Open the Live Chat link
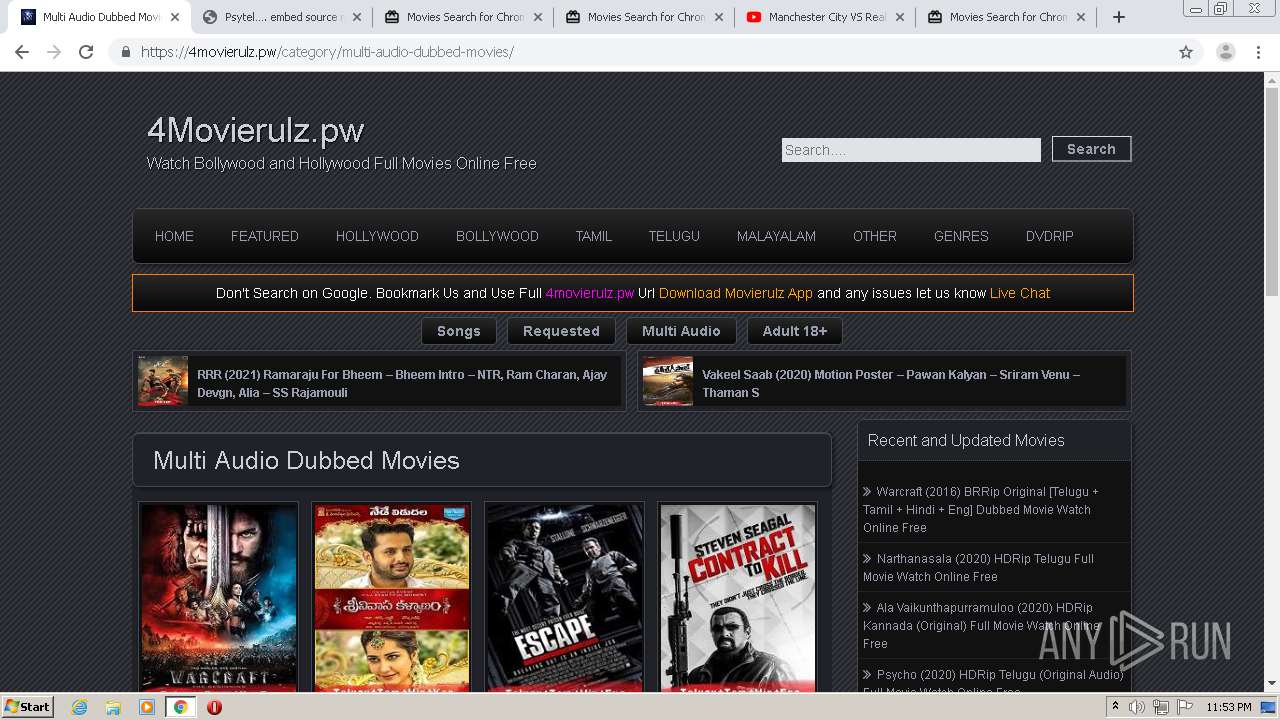Viewport: 1280px width, 720px height. (x=1019, y=293)
